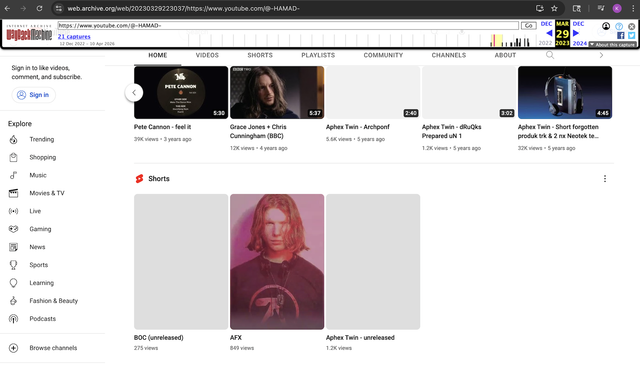Open the Wayback user account icon

click(606, 26)
